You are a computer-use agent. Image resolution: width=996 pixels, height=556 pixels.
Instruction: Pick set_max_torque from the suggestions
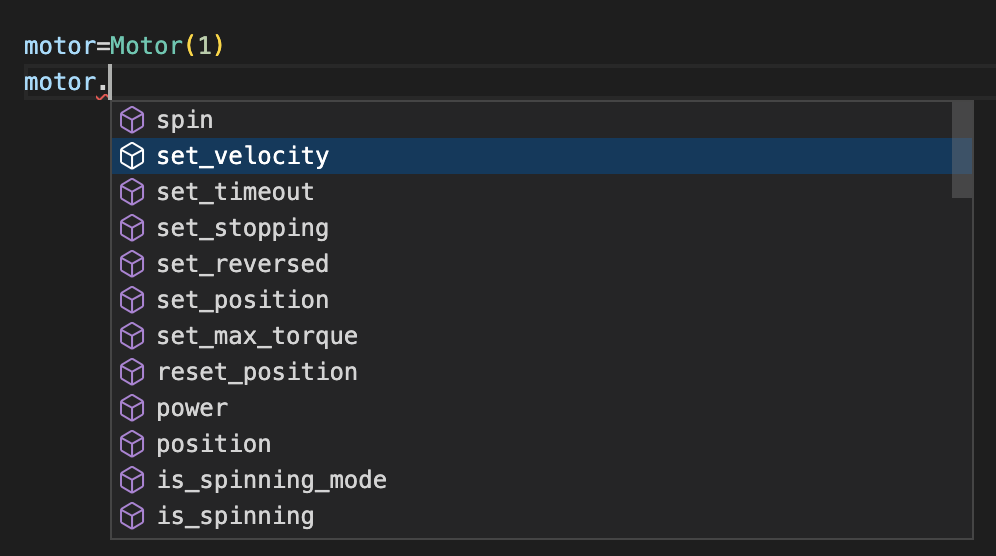(x=257, y=336)
